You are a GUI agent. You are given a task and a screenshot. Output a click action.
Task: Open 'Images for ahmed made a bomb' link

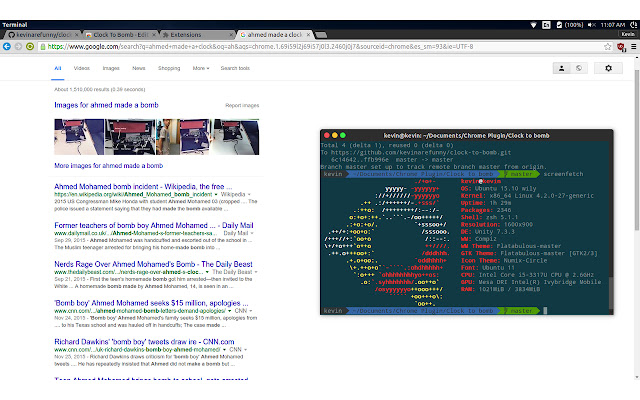106,105
